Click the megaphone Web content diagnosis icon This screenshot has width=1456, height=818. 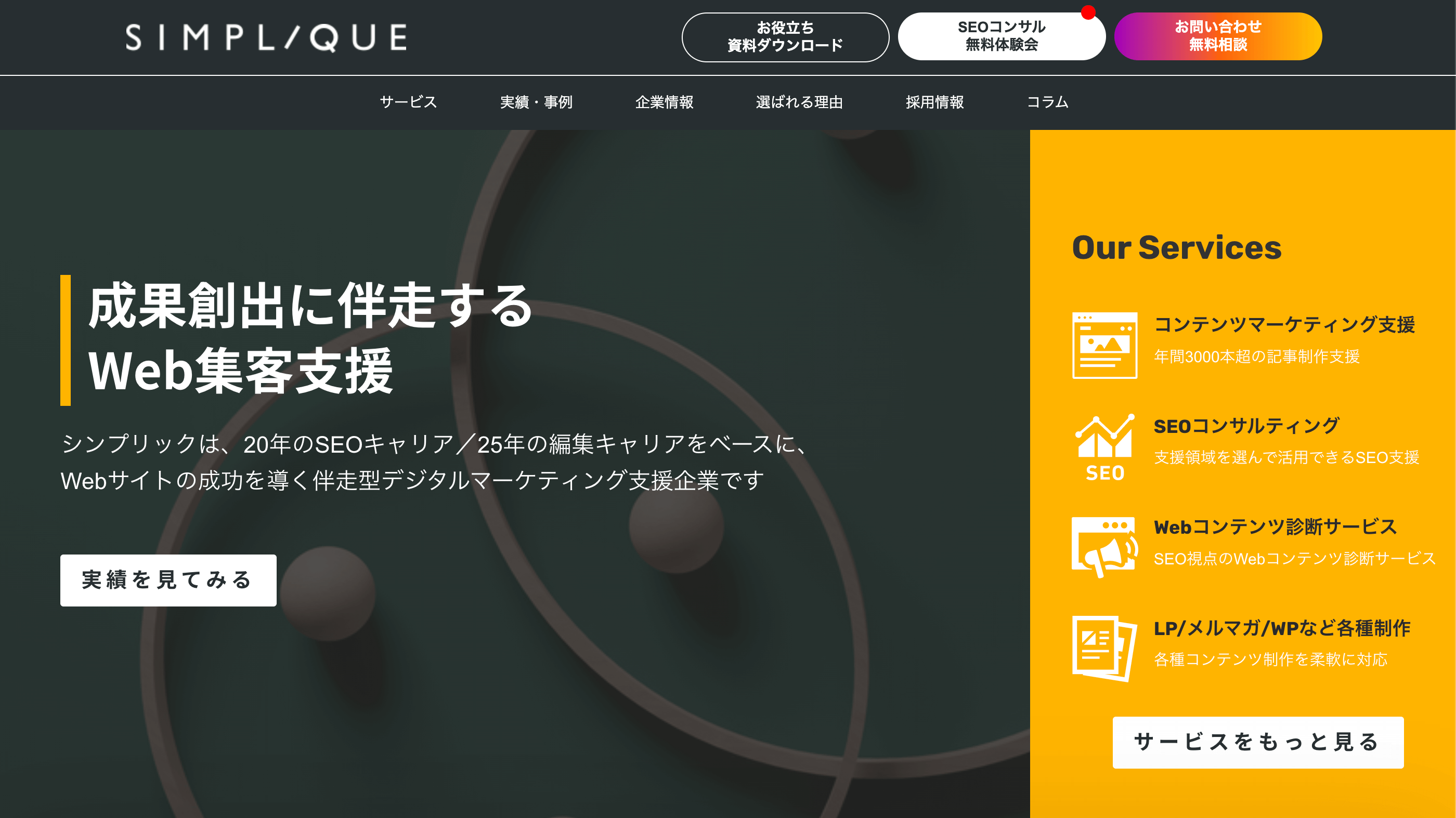[1104, 547]
